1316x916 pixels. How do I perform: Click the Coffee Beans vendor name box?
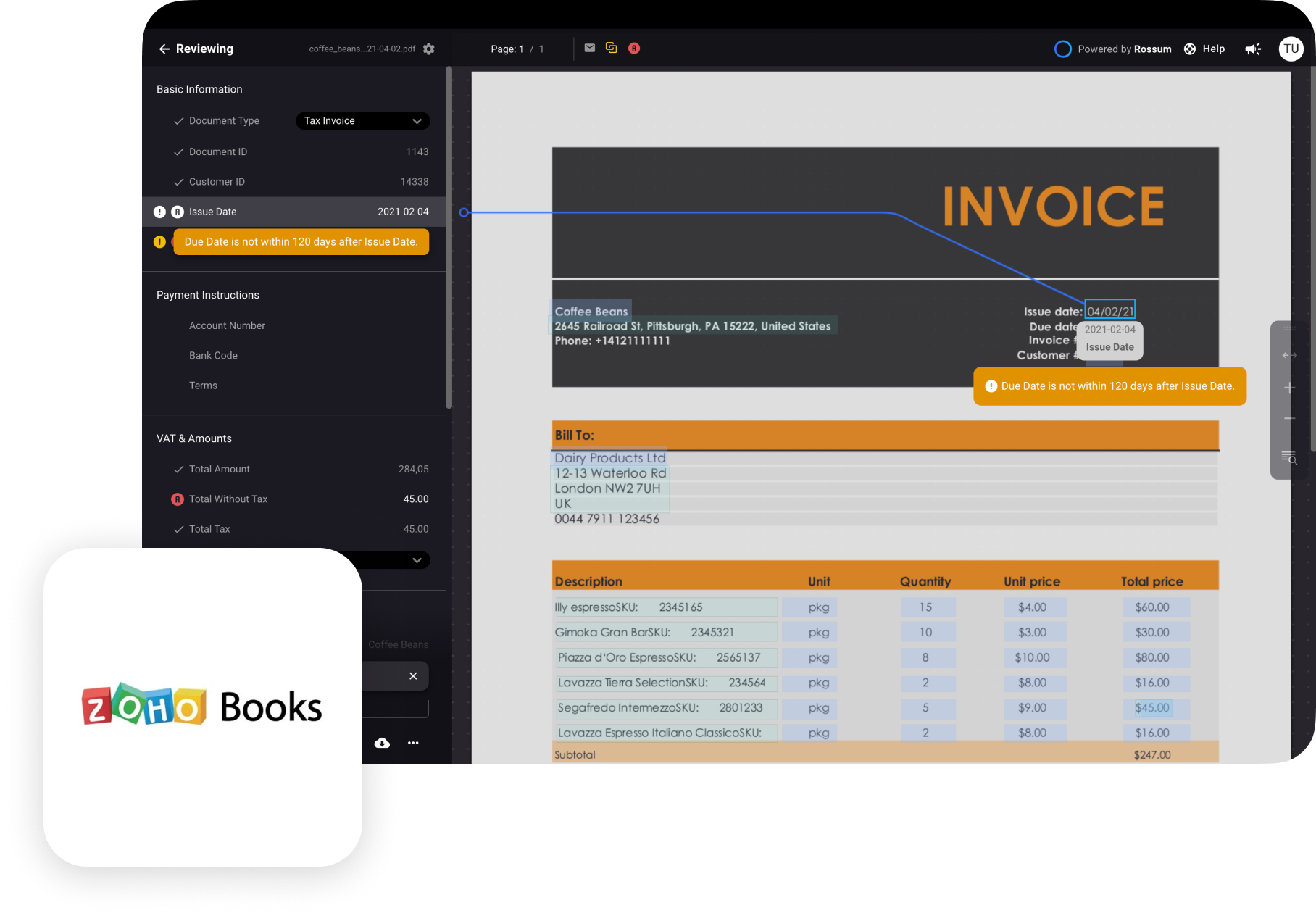tap(591, 311)
